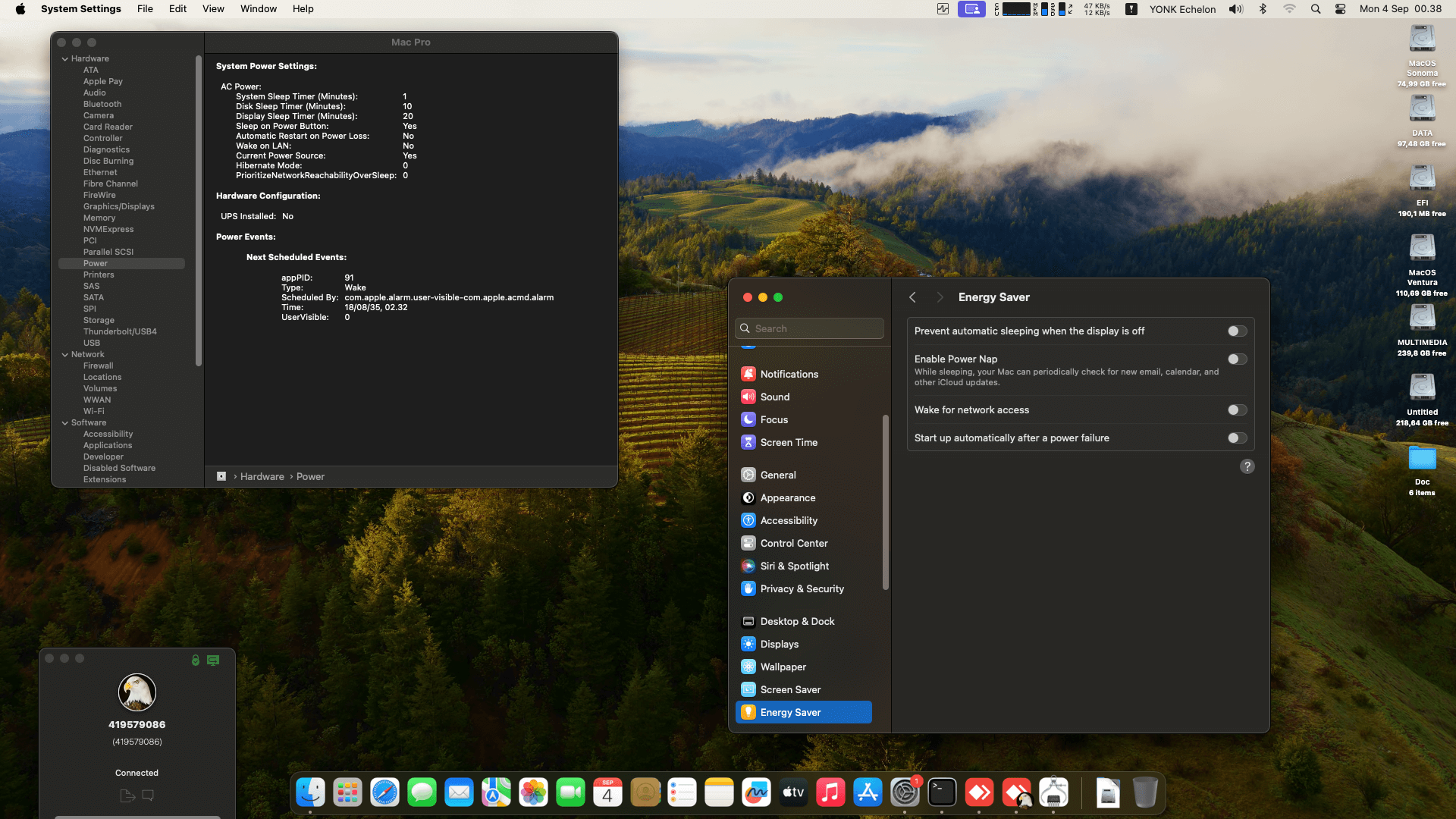This screenshot has width=1456, height=819.
Task: Click the Wallpaper sidebar icon
Action: pos(748,667)
